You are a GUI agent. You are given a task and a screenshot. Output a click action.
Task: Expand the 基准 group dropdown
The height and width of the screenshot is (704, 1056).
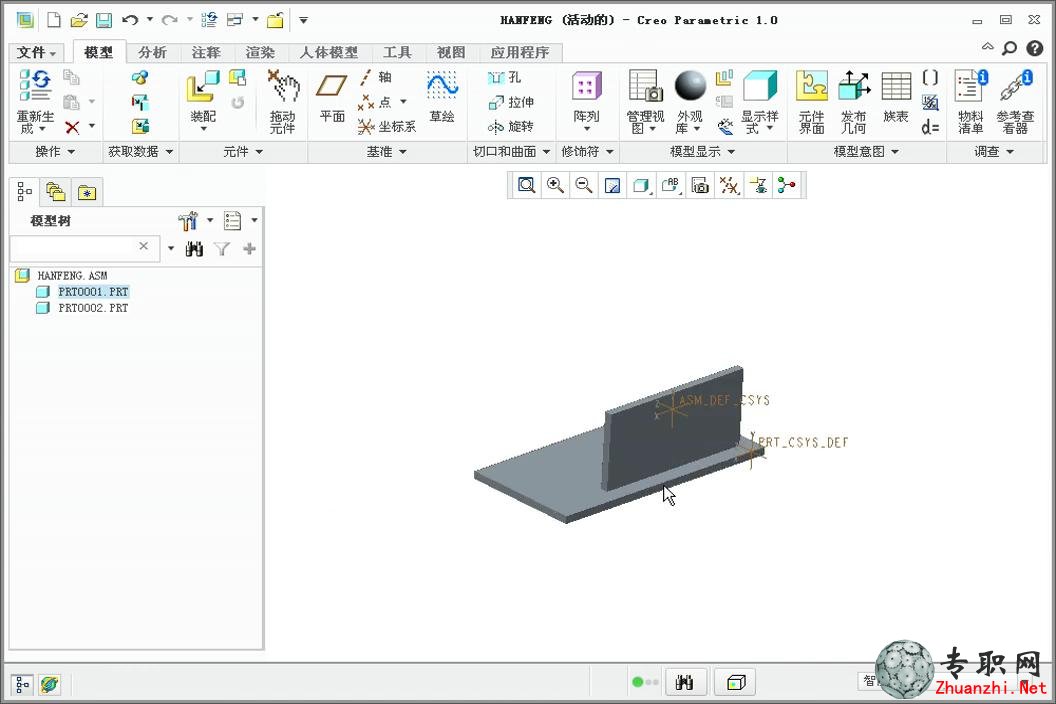[x=387, y=152]
